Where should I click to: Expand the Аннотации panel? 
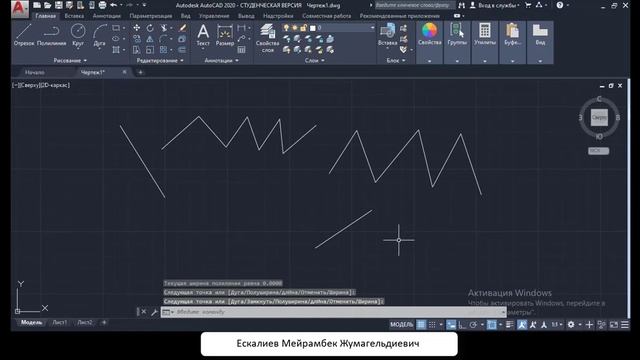[x=221, y=60]
